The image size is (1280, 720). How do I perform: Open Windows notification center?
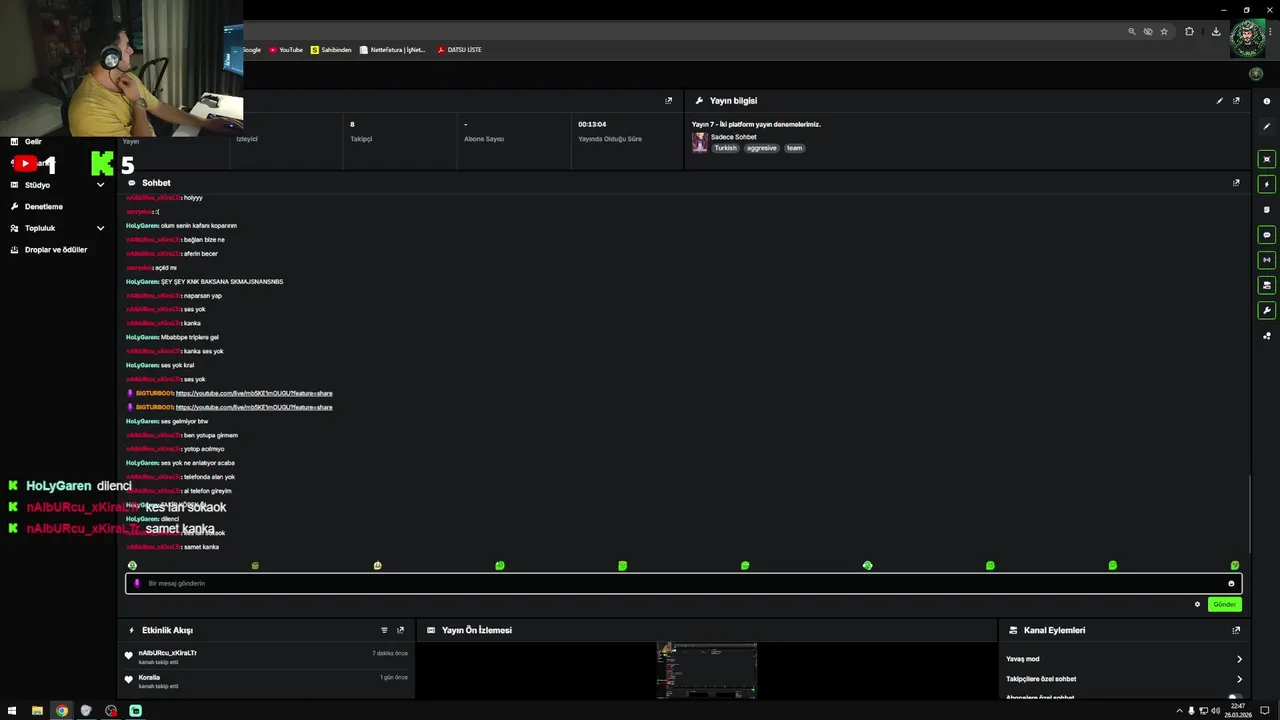[x=1264, y=711]
